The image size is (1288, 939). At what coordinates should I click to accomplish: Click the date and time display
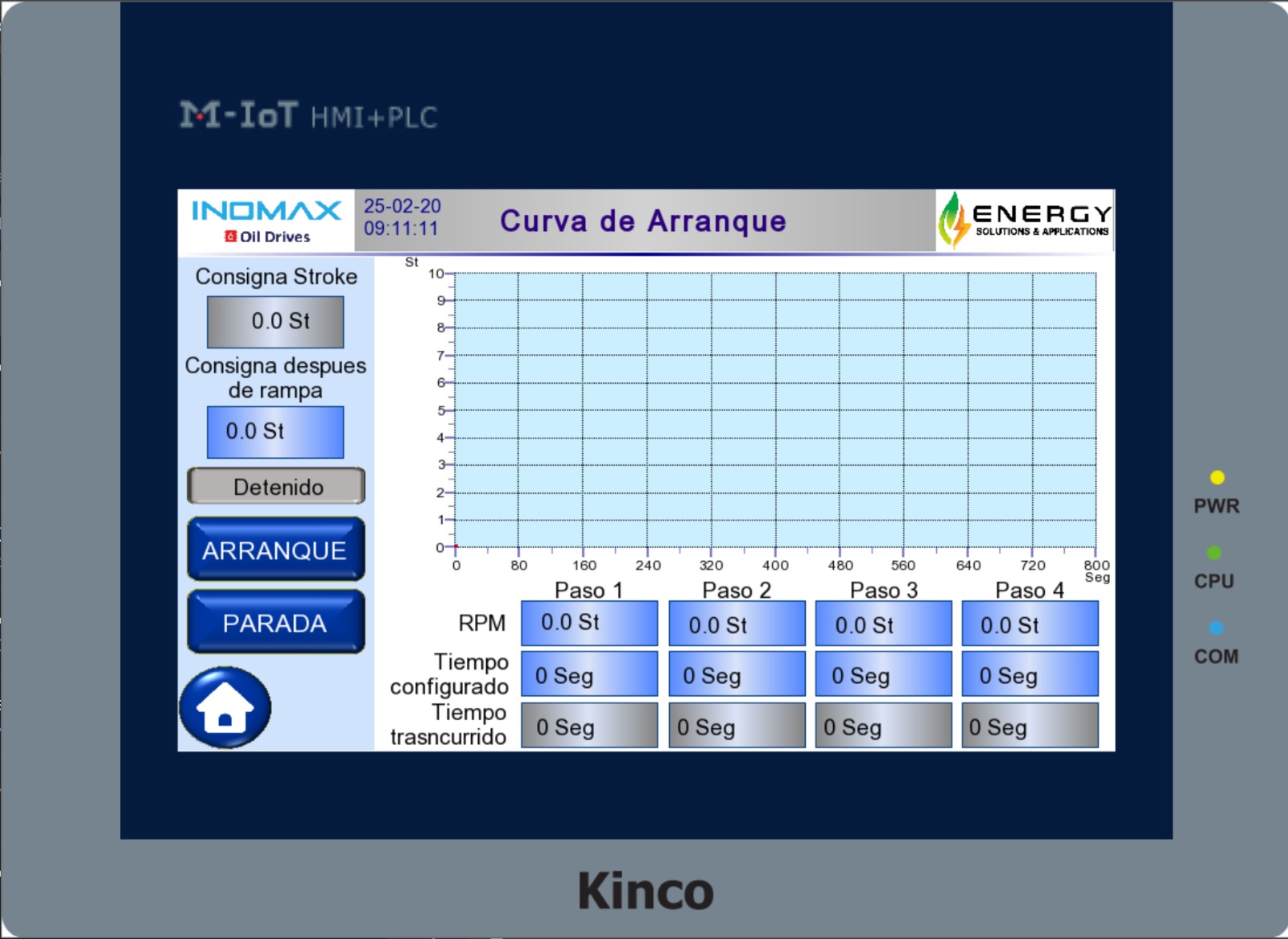[x=402, y=217]
